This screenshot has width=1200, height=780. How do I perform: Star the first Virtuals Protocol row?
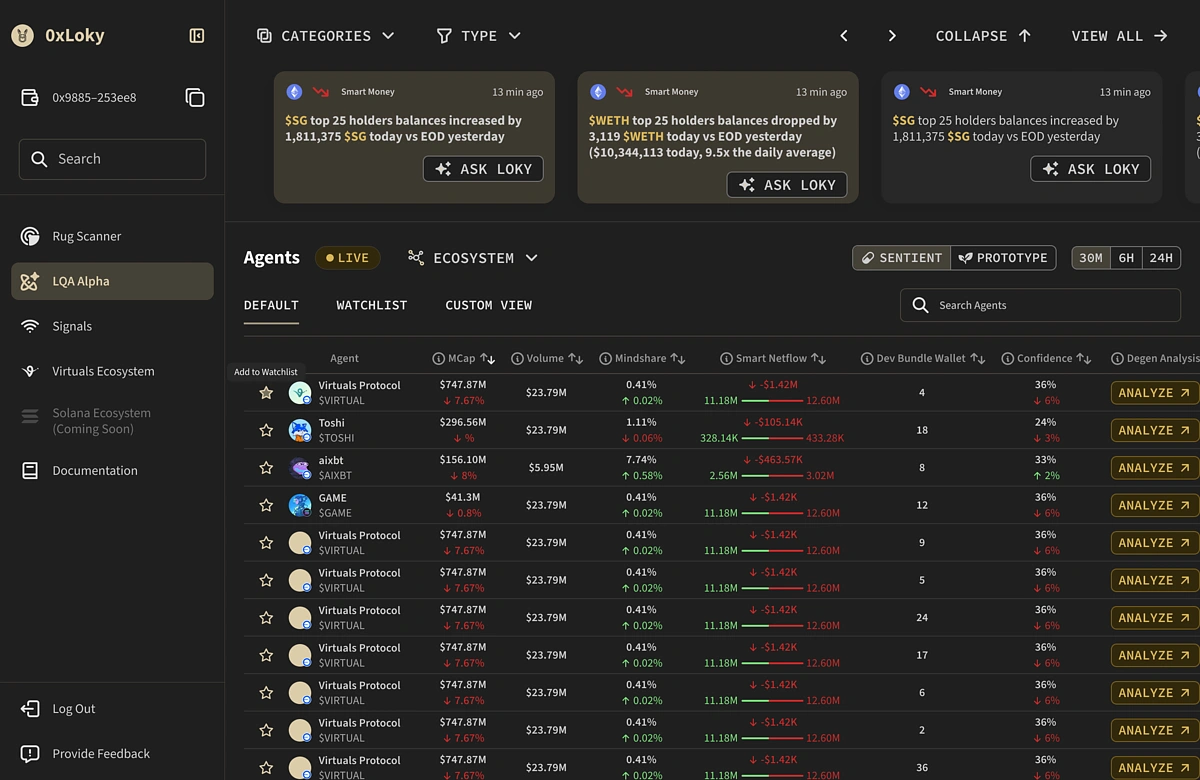(266, 393)
